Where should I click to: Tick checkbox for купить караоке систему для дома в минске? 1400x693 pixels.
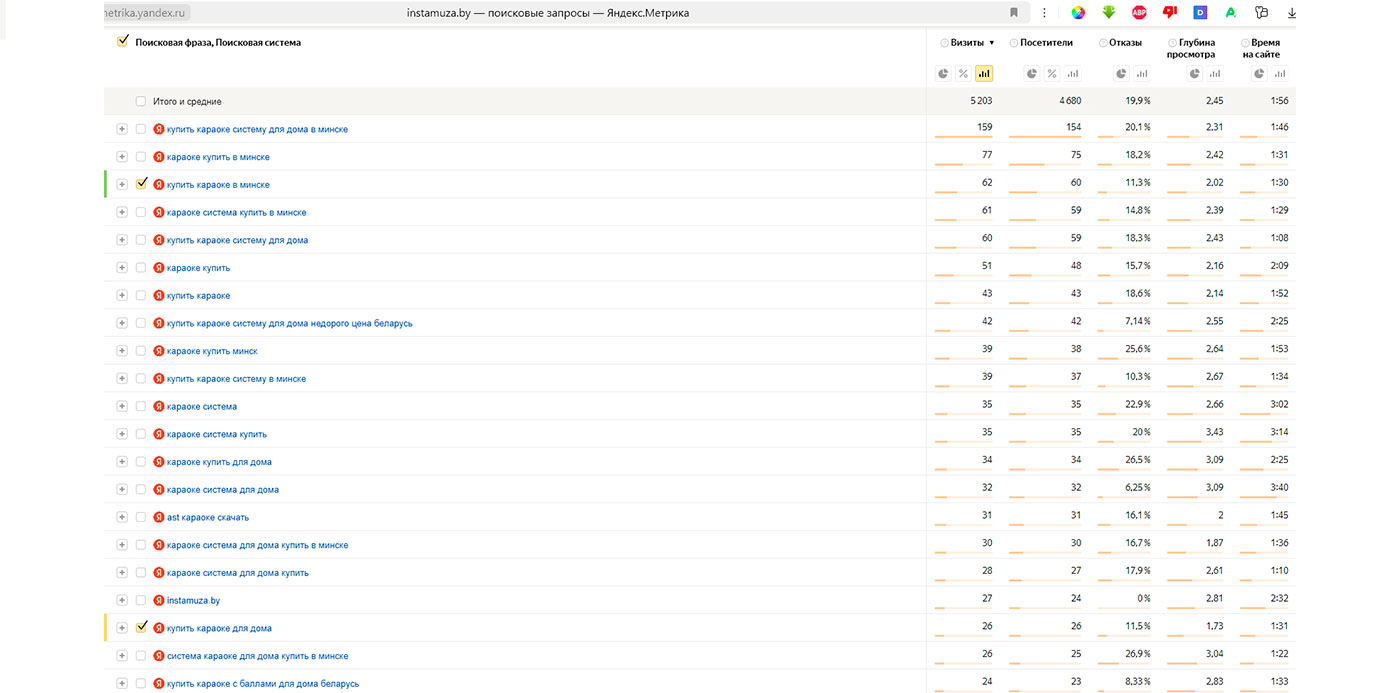[x=141, y=129]
